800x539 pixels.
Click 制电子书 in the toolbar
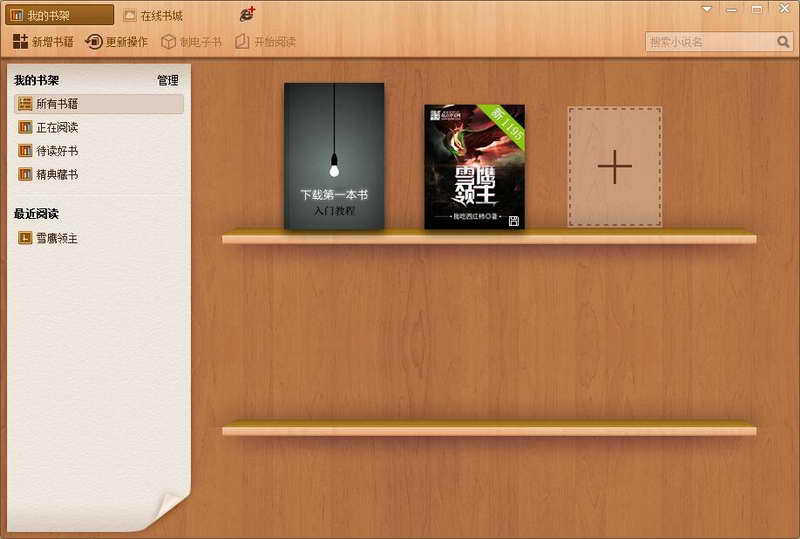pyautogui.click(x=191, y=41)
